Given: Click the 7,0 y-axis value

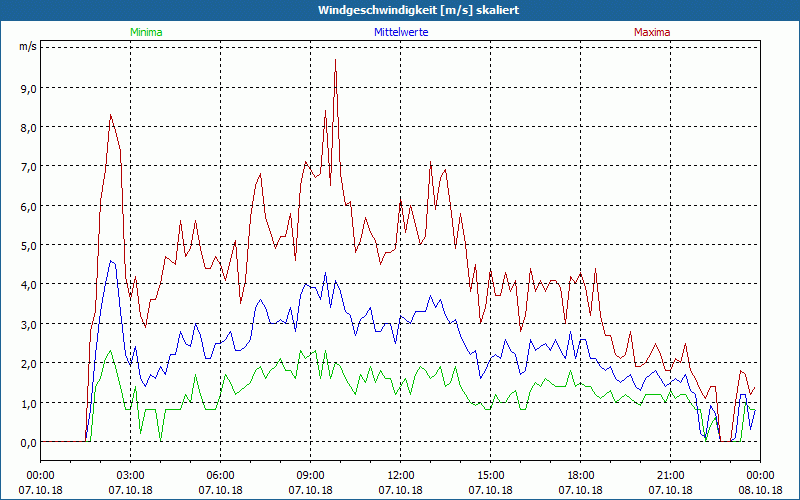Looking at the screenshot, I should (x=29, y=167).
